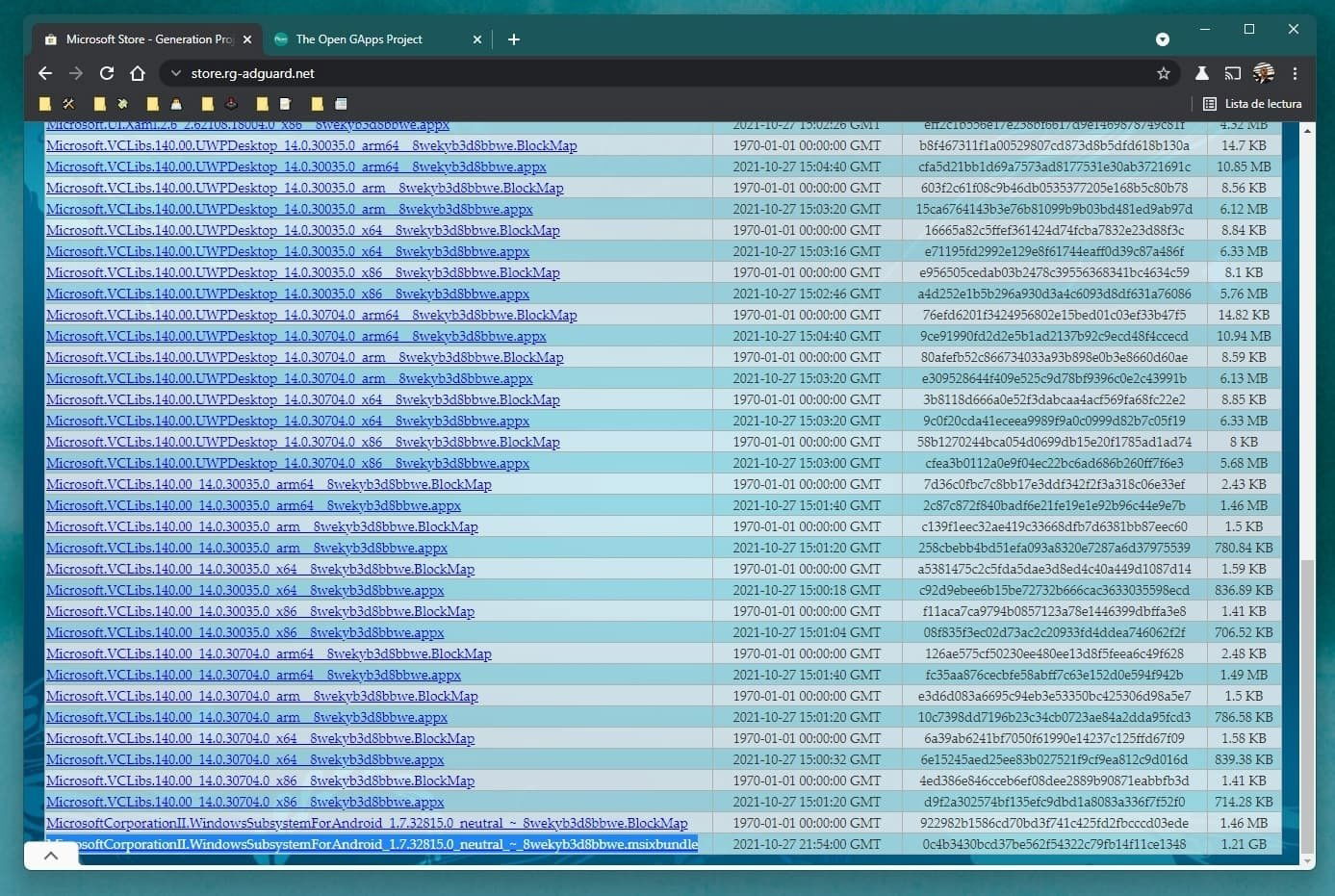The height and width of the screenshot is (896, 1335).
Task: Open a new browser tab
Action: tap(513, 39)
